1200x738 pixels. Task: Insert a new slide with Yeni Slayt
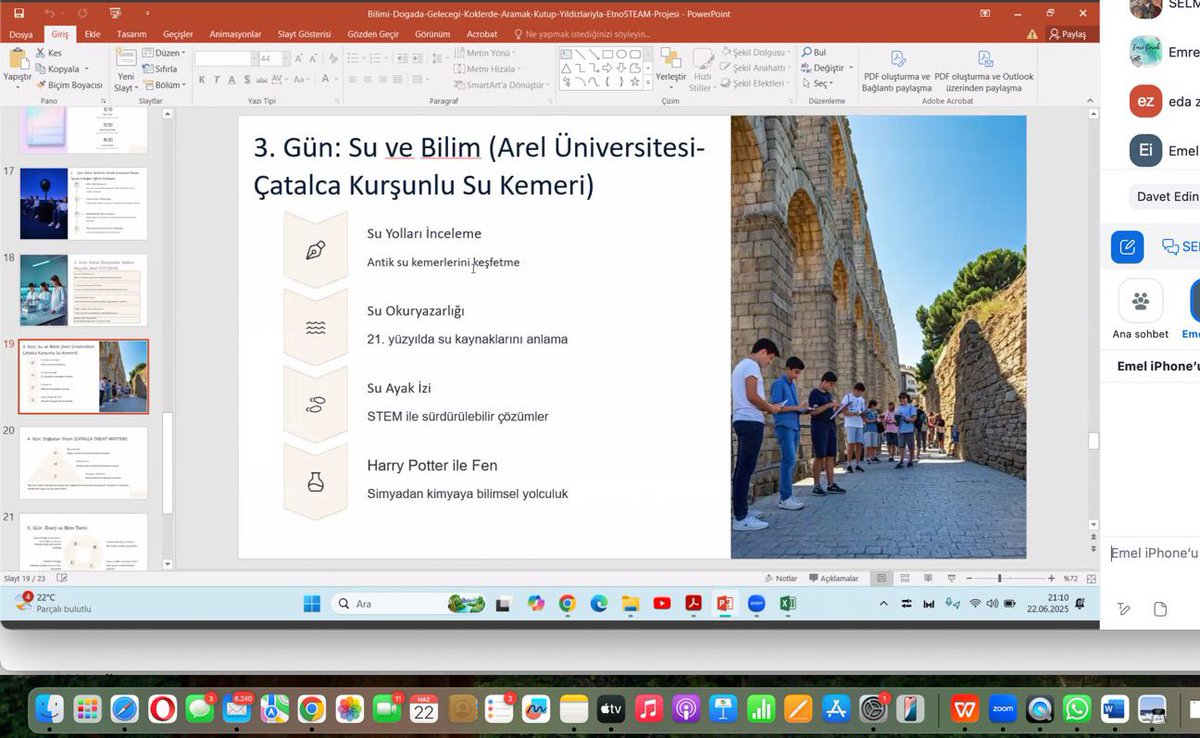tap(125, 68)
